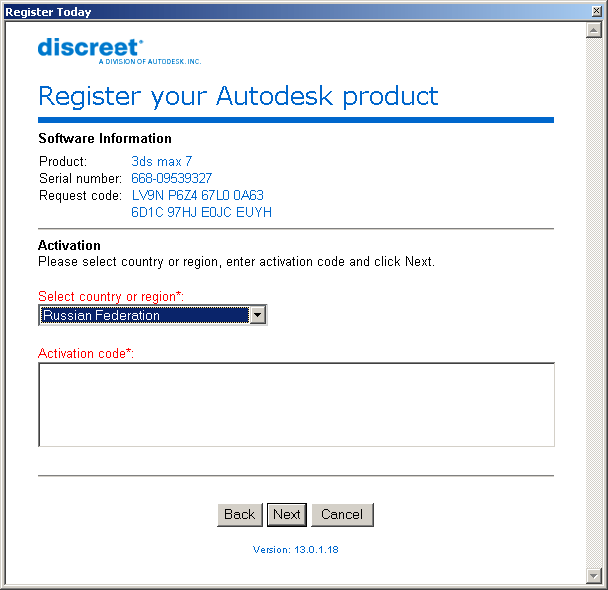Click the Back button
The image size is (608, 590).
pyautogui.click(x=240, y=514)
